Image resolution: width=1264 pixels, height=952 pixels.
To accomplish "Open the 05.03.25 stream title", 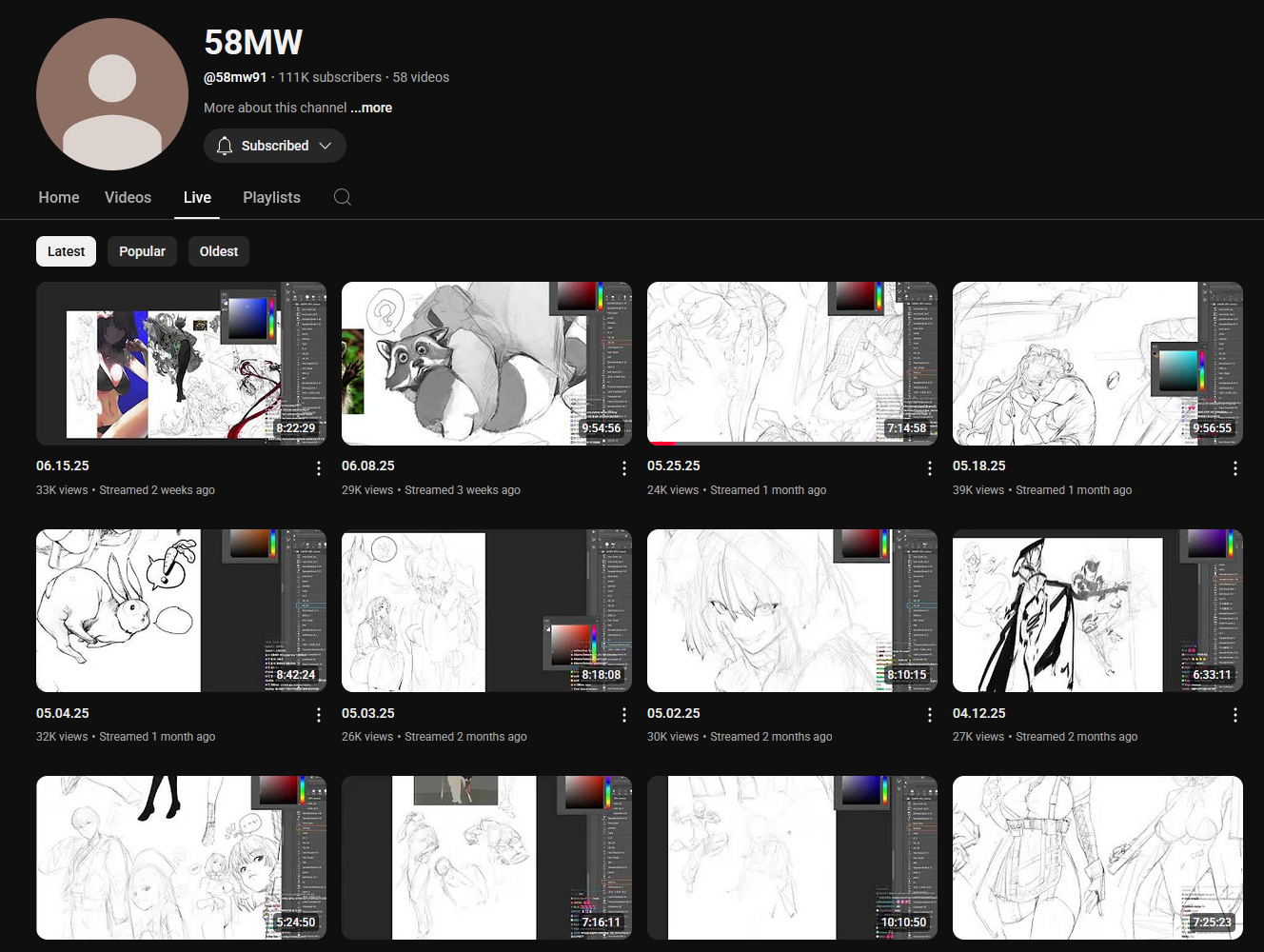I will click(368, 713).
